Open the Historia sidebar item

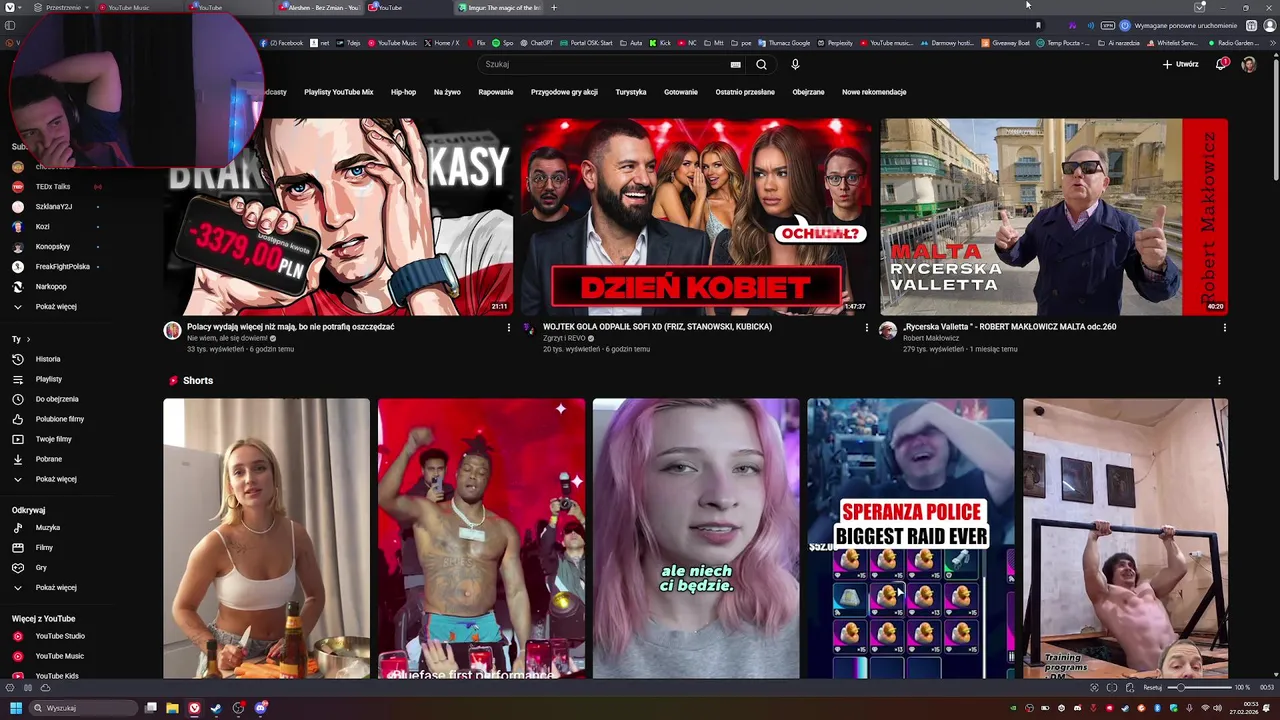(x=48, y=359)
